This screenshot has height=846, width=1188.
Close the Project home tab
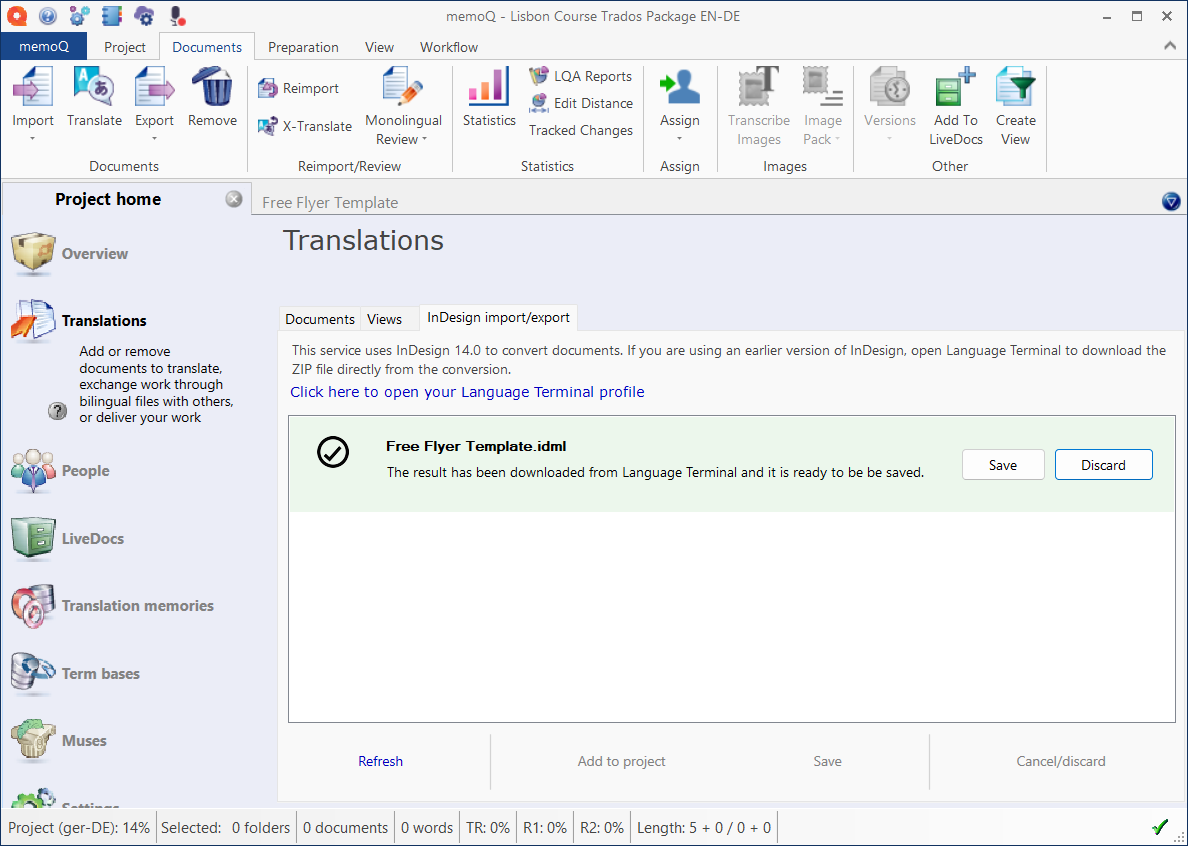(234, 198)
